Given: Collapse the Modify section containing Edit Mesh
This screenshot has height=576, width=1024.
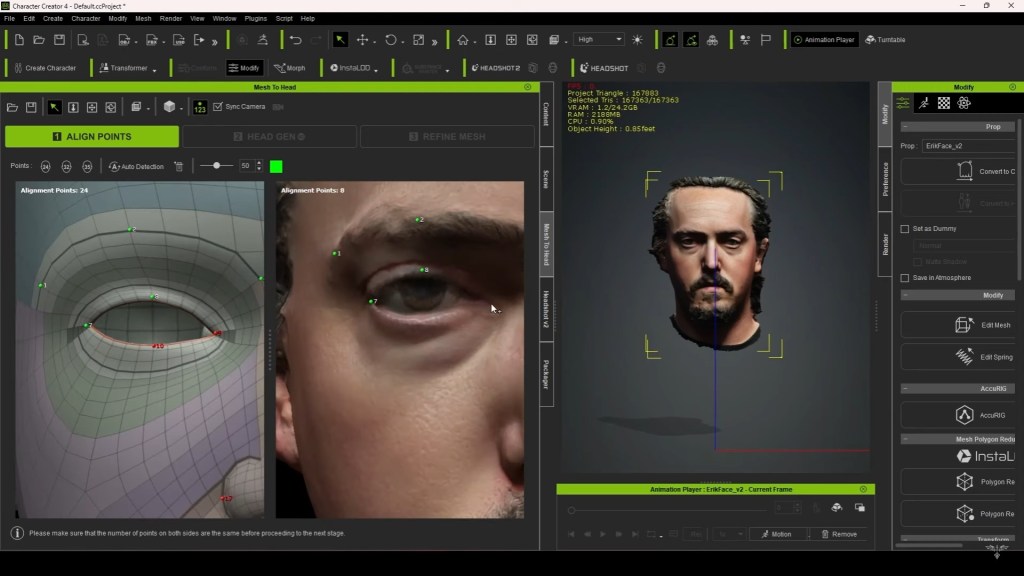Looking at the screenshot, I should point(905,295).
